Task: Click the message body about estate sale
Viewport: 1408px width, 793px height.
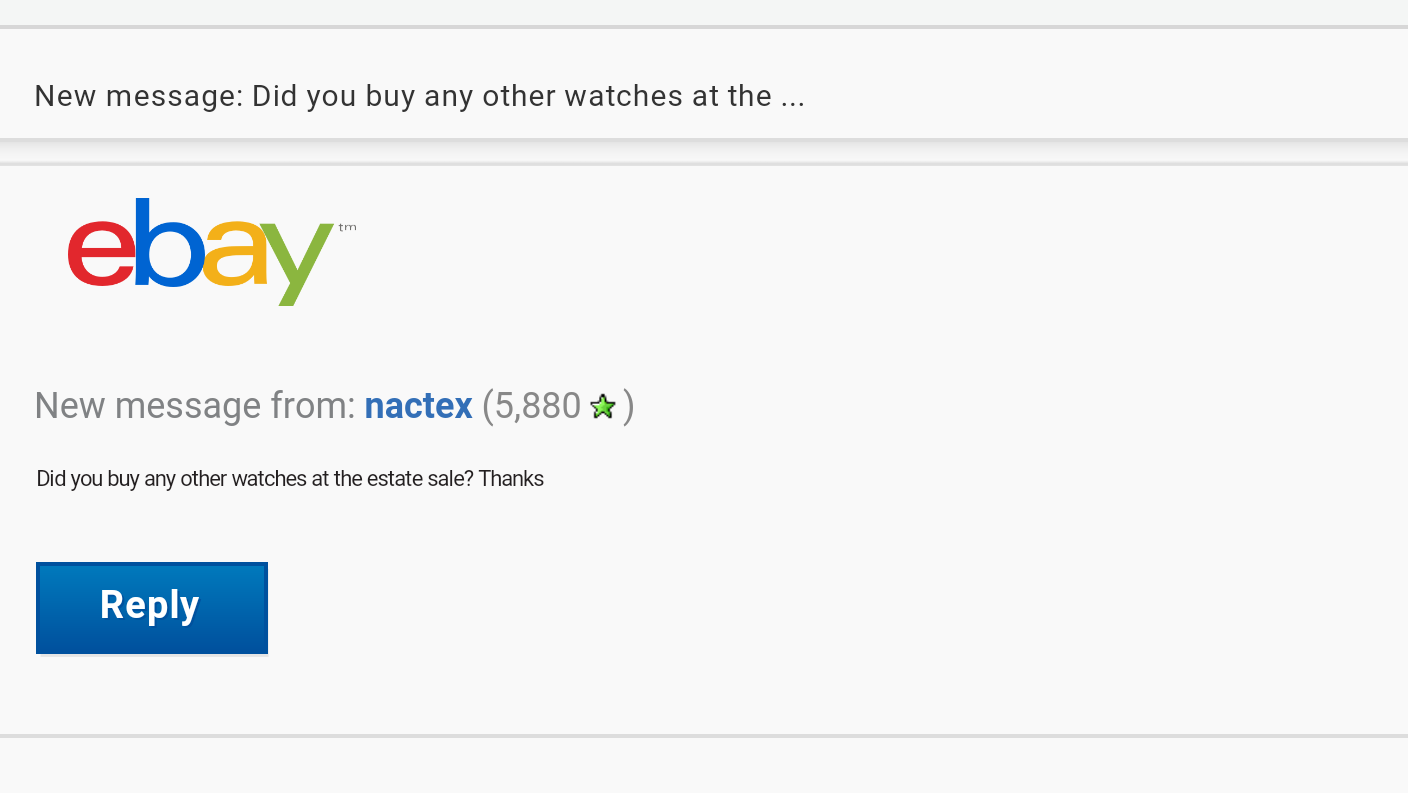Action: point(290,479)
